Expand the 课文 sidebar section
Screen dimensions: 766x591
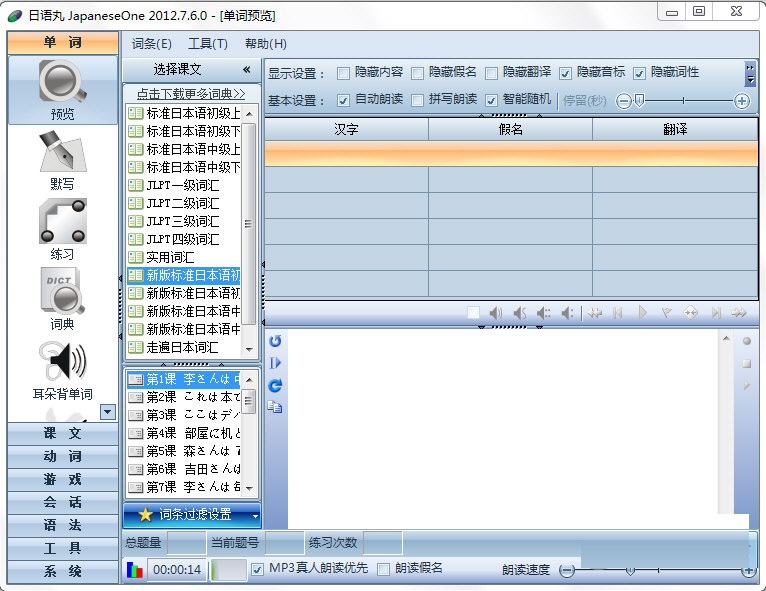click(x=63, y=433)
